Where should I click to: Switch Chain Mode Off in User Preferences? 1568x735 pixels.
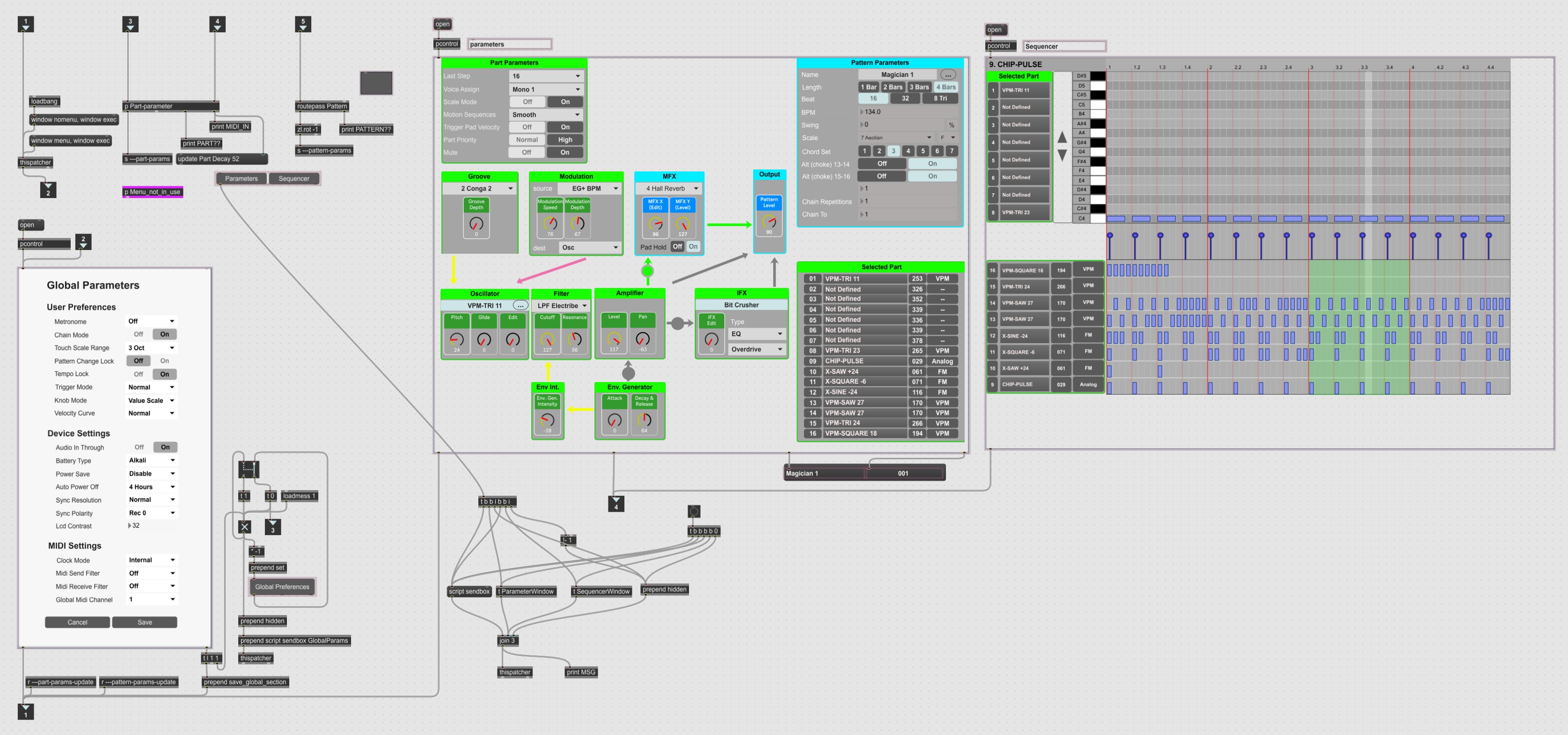(x=139, y=334)
